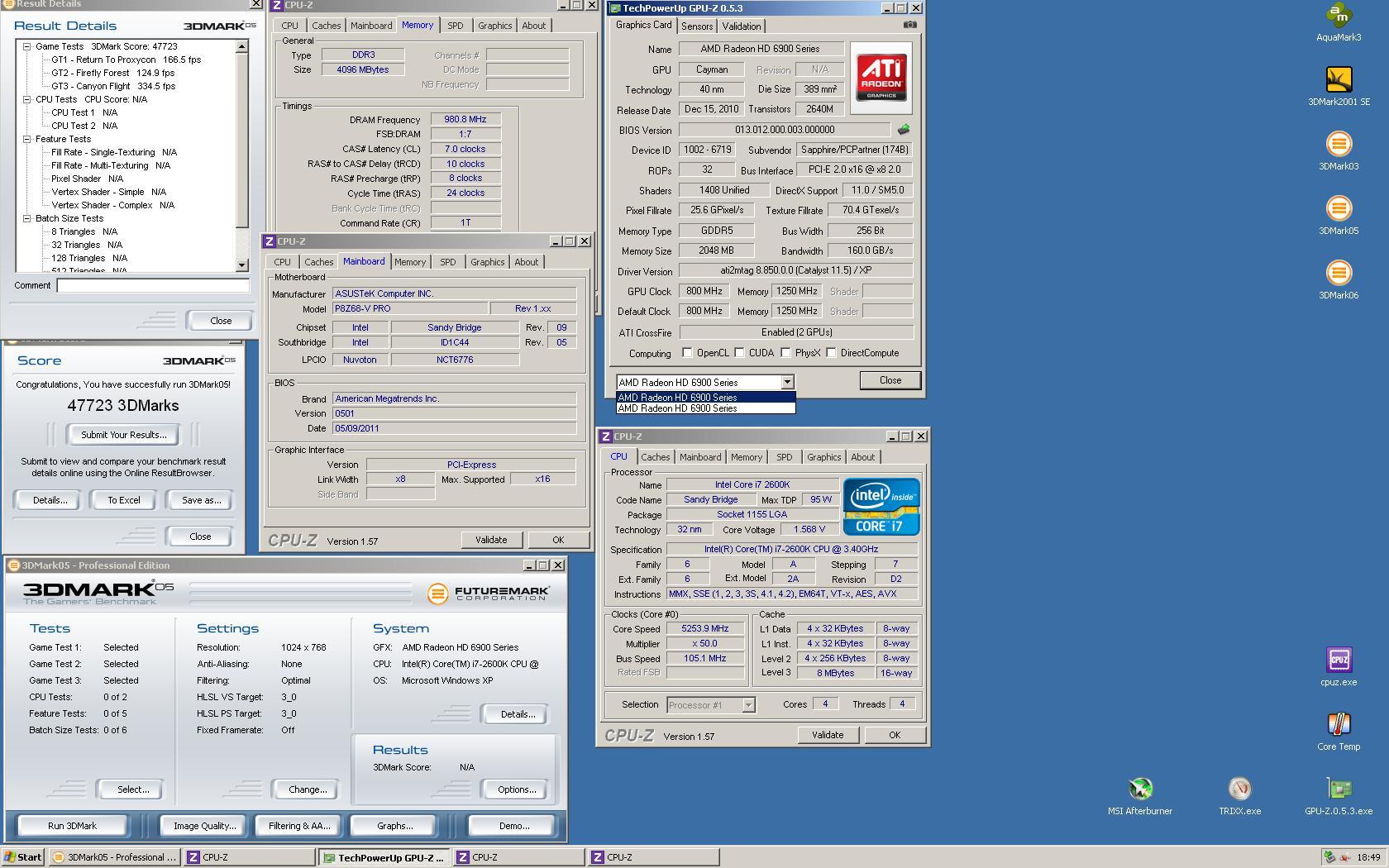
Task: Click the To Excel button
Action: click(x=124, y=500)
